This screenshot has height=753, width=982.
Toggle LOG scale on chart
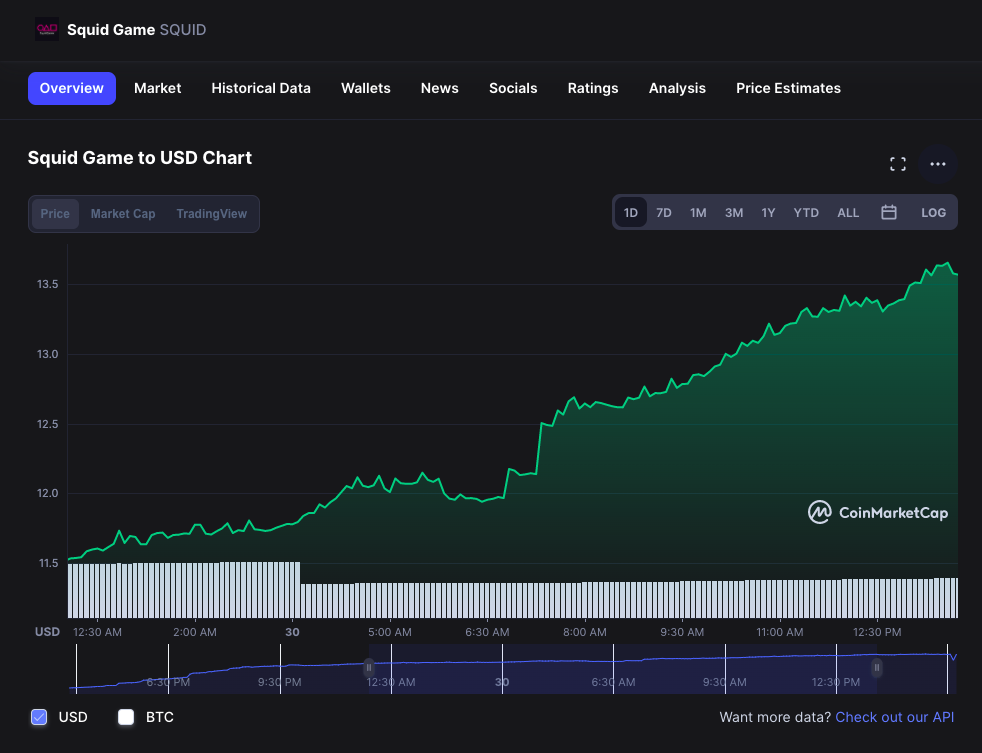pyautogui.click(x=933, y=212)
